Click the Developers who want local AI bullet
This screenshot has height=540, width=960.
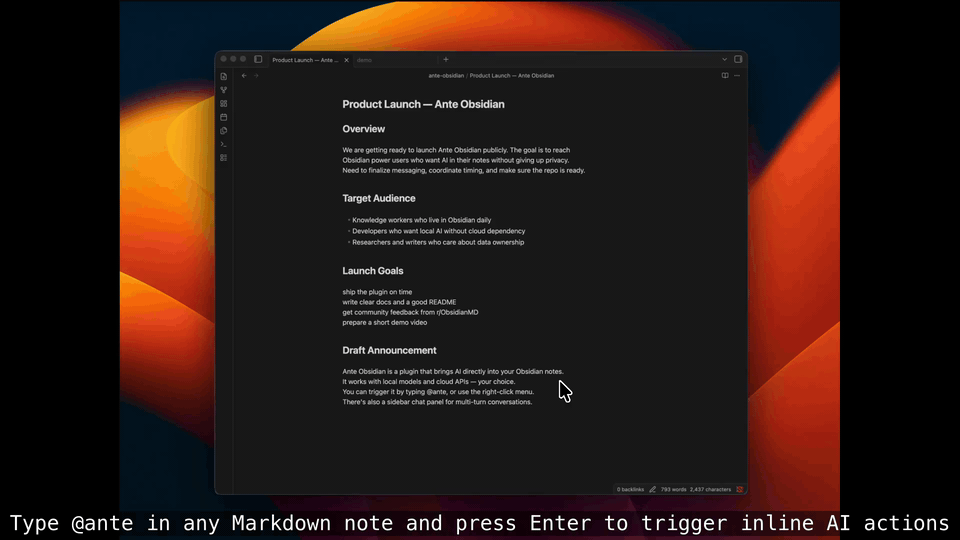coord(438,231)
